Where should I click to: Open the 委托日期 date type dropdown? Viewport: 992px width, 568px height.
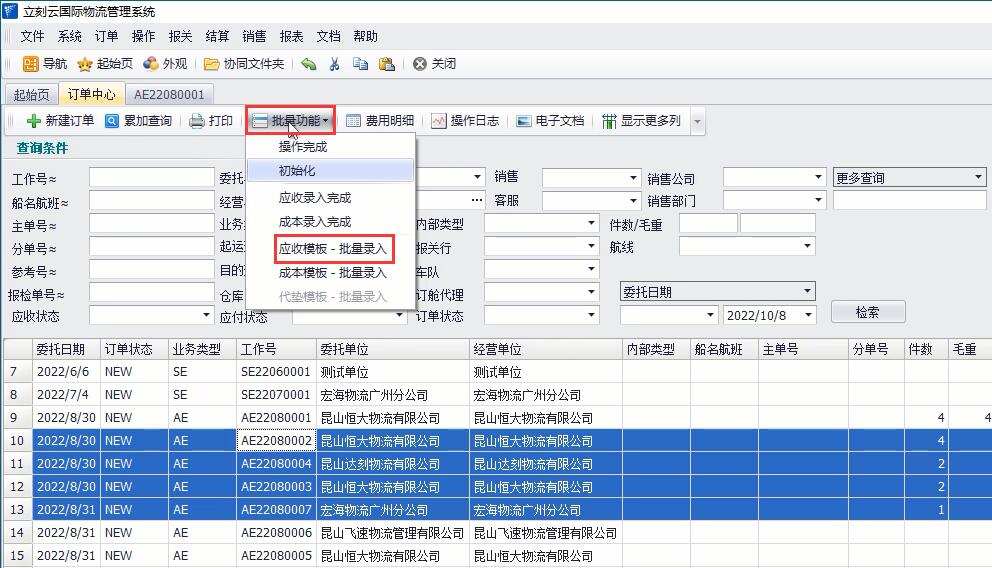pyautogui.click(x=808, y=292)
